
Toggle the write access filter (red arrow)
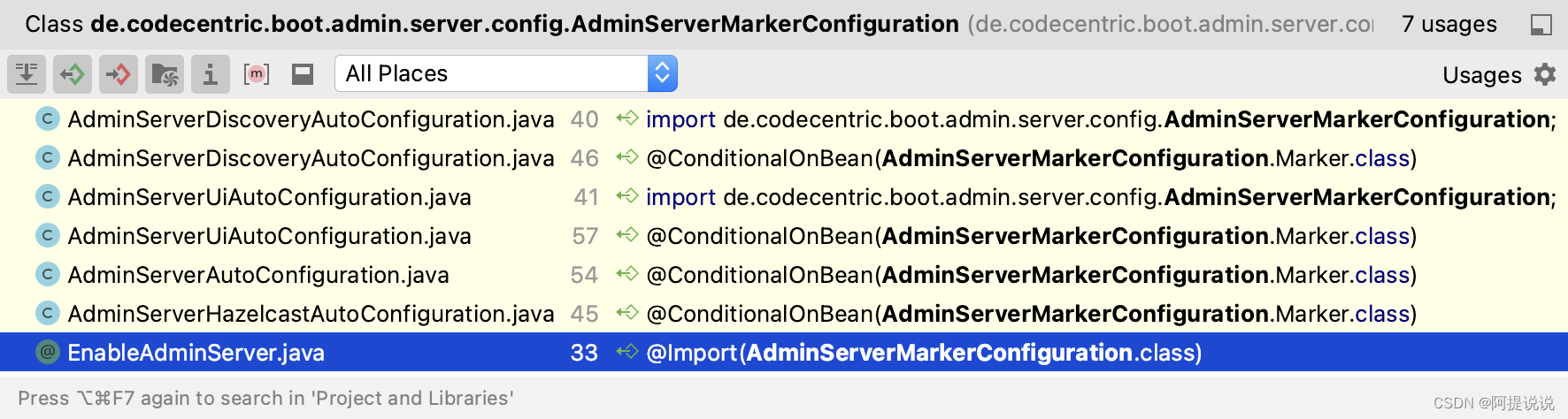click(119, 74)
